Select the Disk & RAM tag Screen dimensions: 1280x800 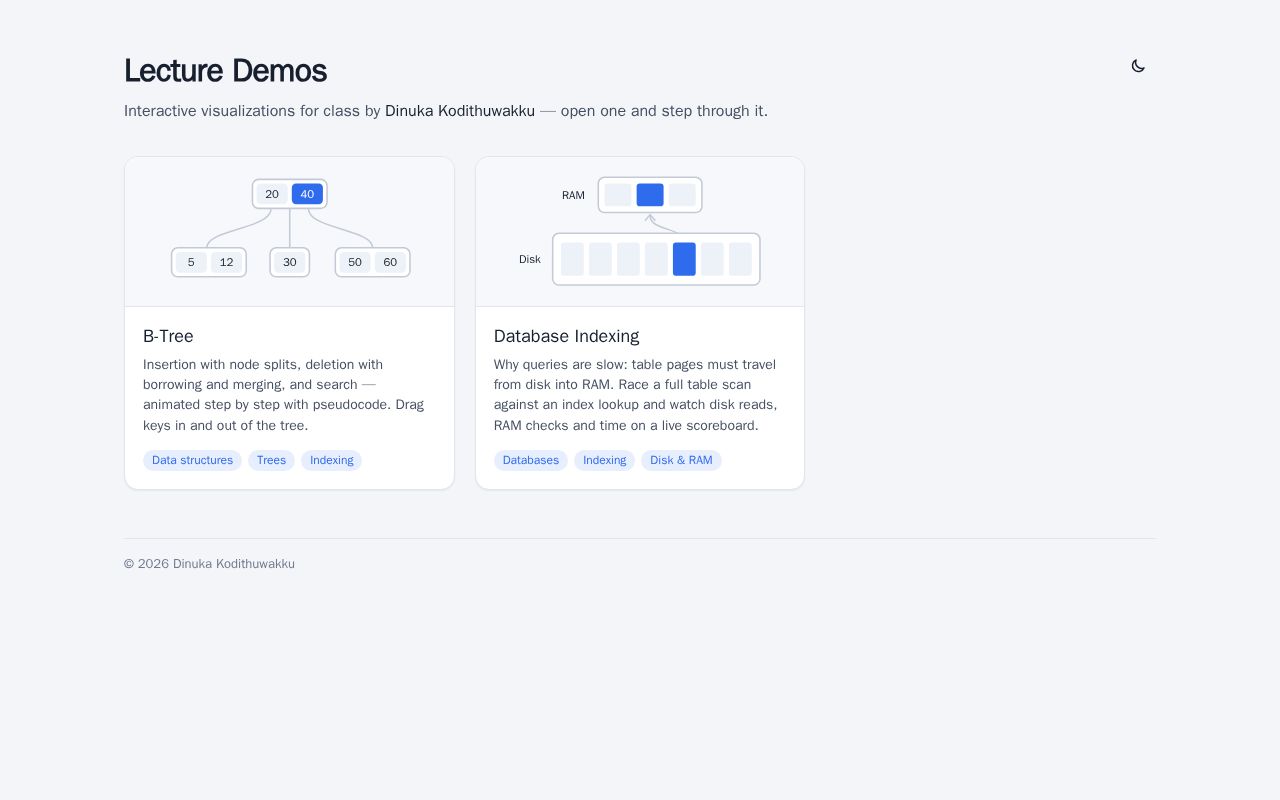pyautogui.click(x=681, y=460)
